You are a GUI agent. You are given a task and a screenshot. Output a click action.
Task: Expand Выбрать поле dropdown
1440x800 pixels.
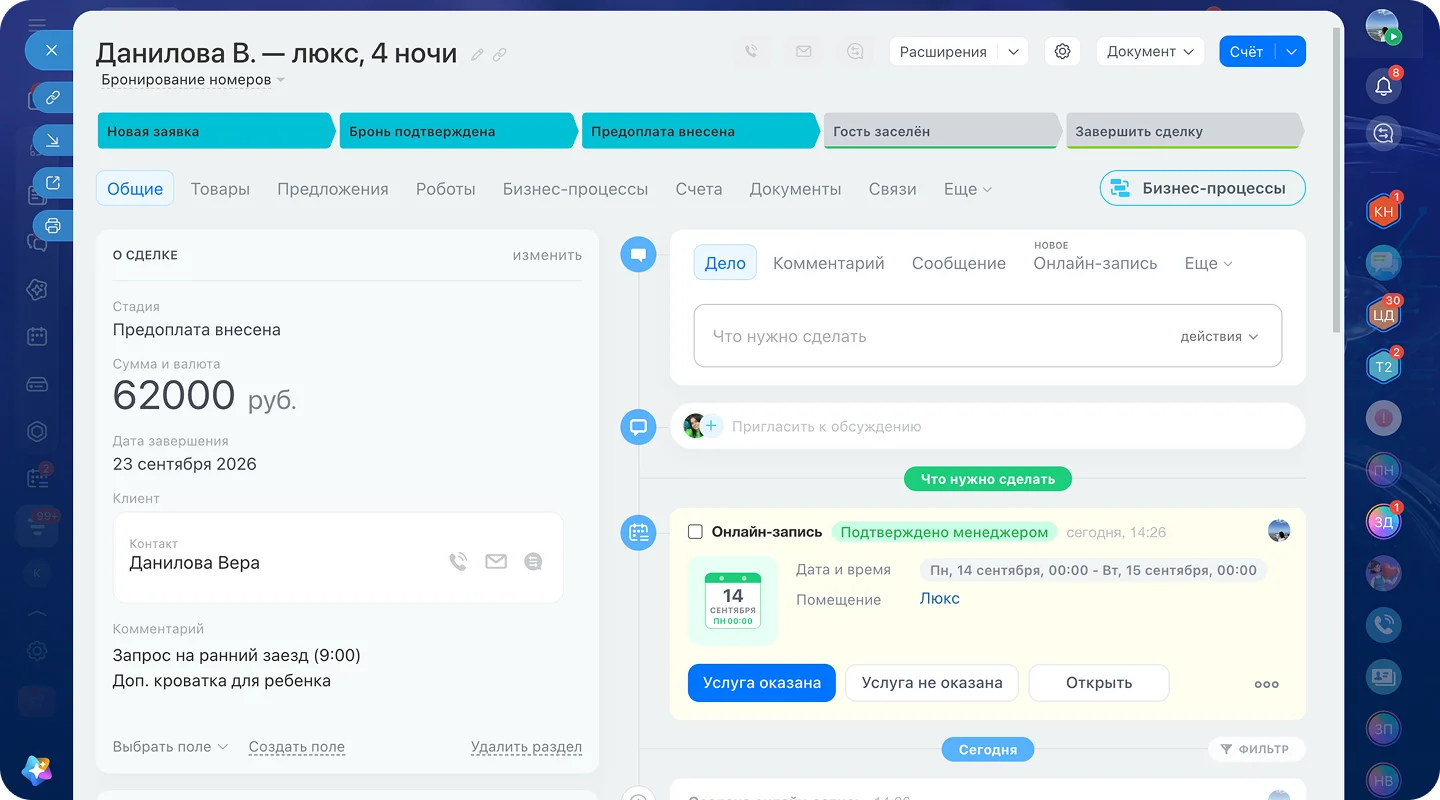click(170, 747)
